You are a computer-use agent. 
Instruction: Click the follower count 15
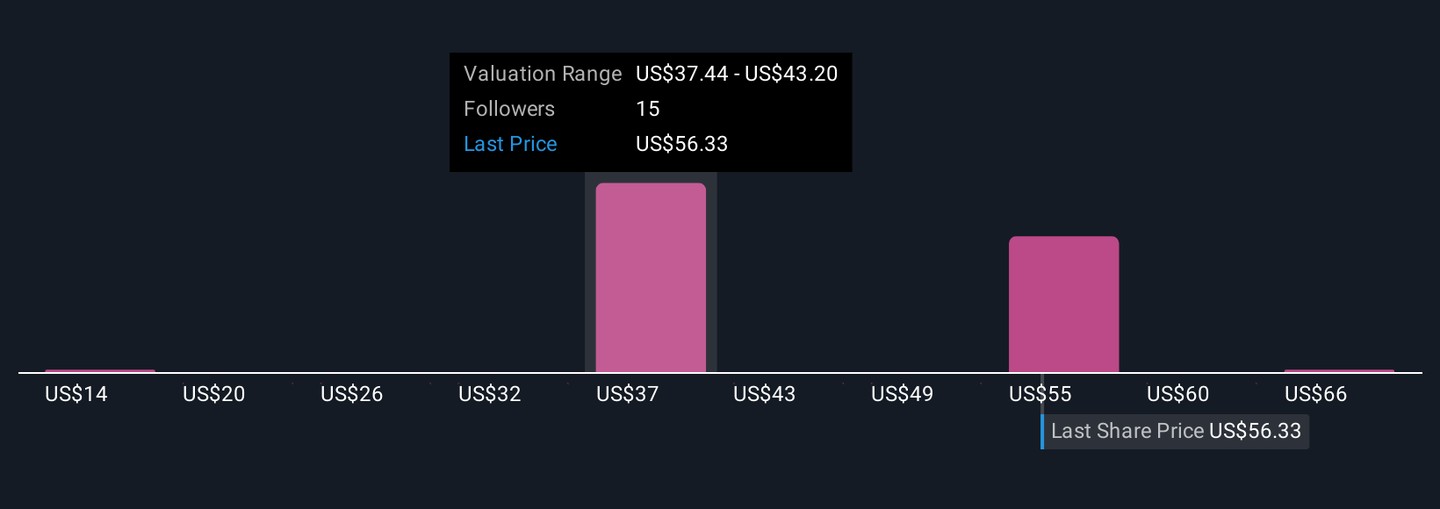coord(648,109)
